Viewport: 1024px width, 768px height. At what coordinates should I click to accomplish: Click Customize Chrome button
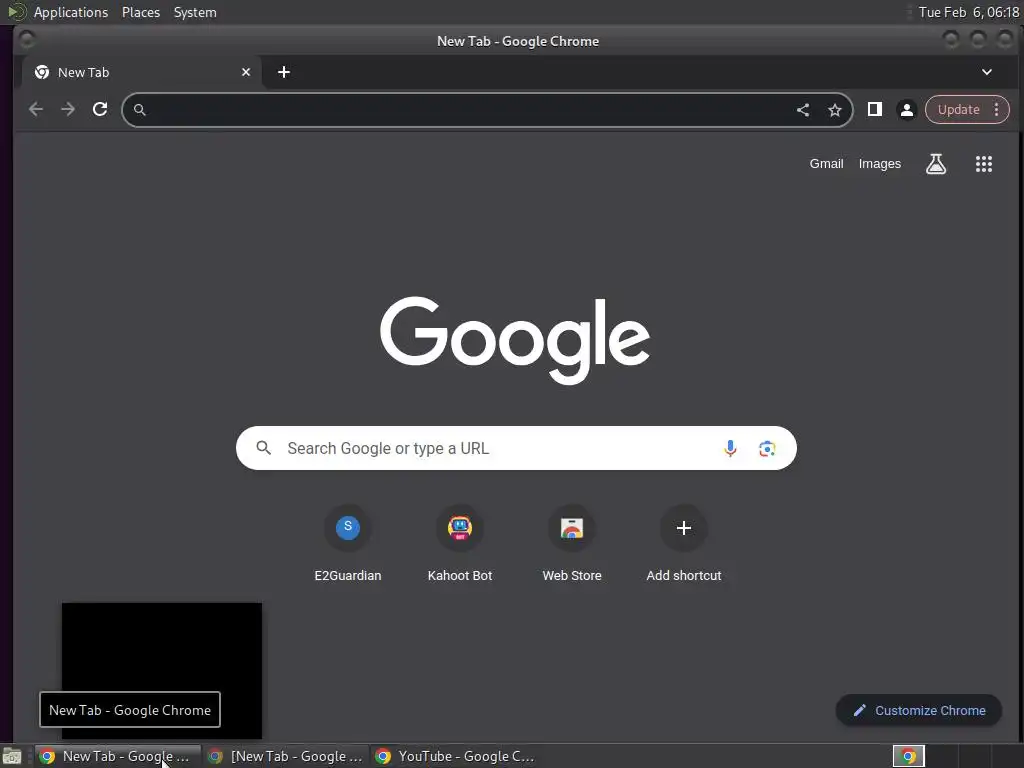tap(919, 711)
